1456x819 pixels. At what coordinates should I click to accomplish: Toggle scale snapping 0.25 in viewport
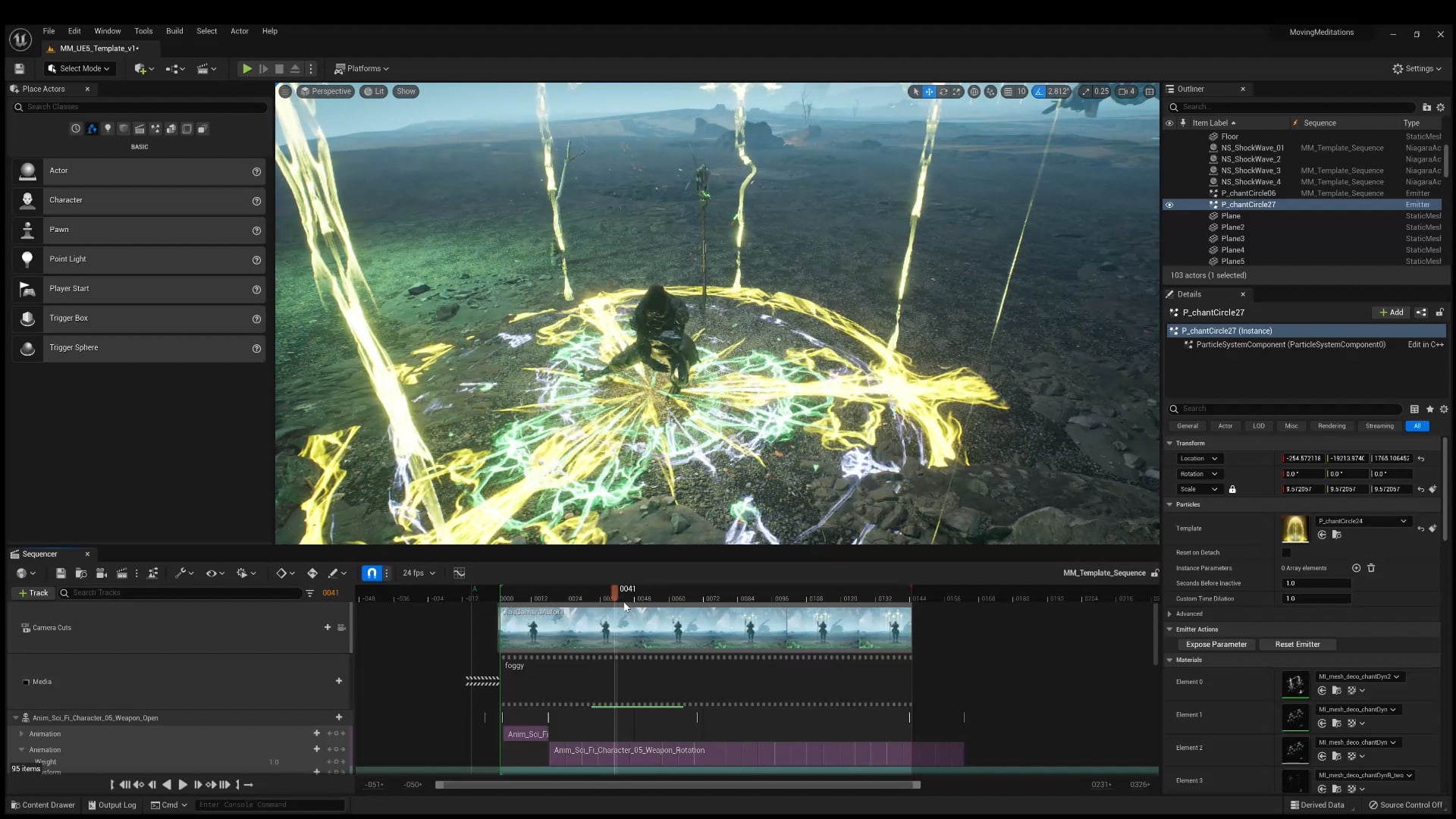point(1087,92)
